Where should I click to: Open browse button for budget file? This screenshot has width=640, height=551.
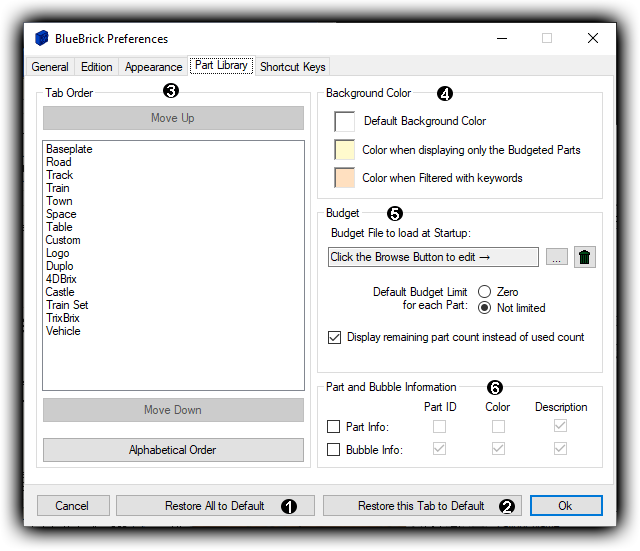pyautogui.click(x=557, y=257)
